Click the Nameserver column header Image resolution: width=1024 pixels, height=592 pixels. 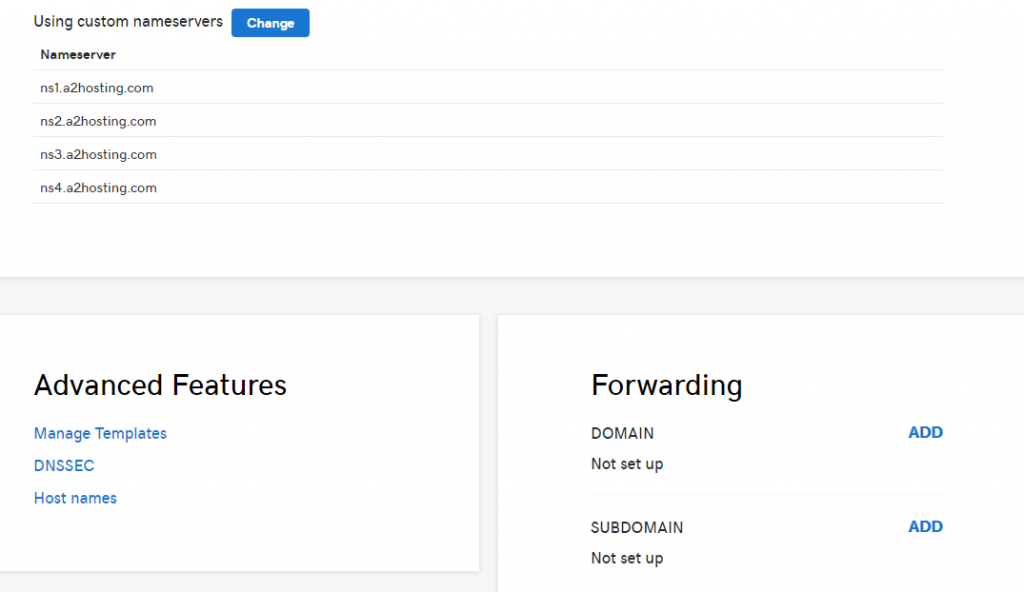pyautogui.click(x=78, y=55)
